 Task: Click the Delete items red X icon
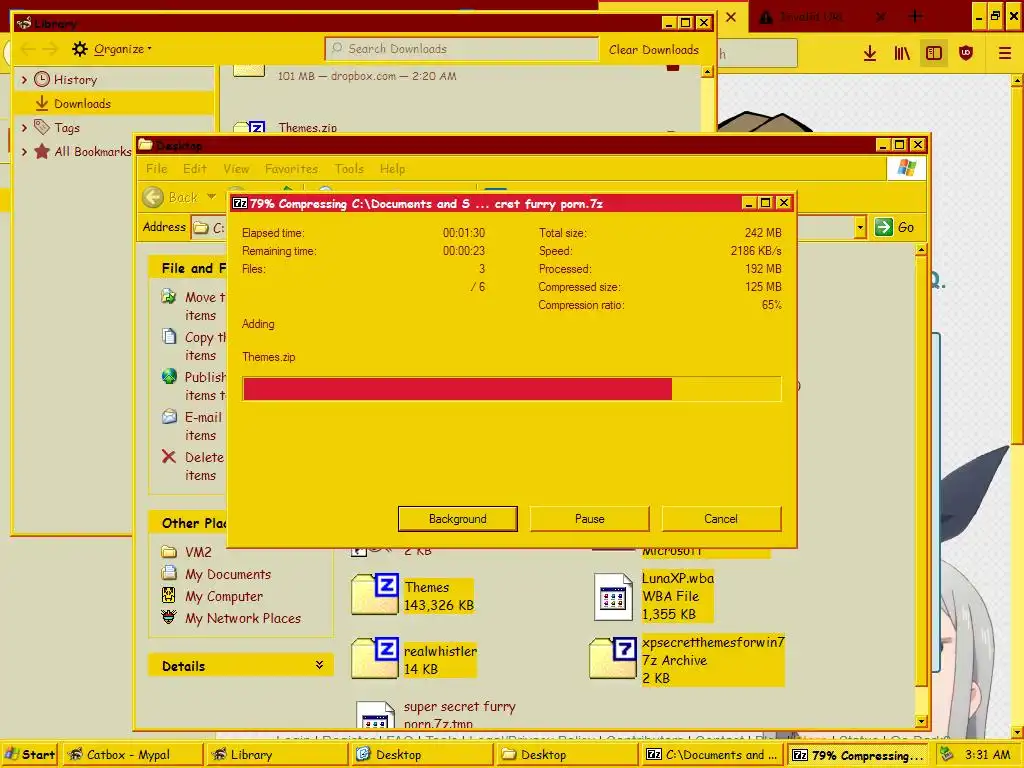pyautogui.click(x=169, y=456)
